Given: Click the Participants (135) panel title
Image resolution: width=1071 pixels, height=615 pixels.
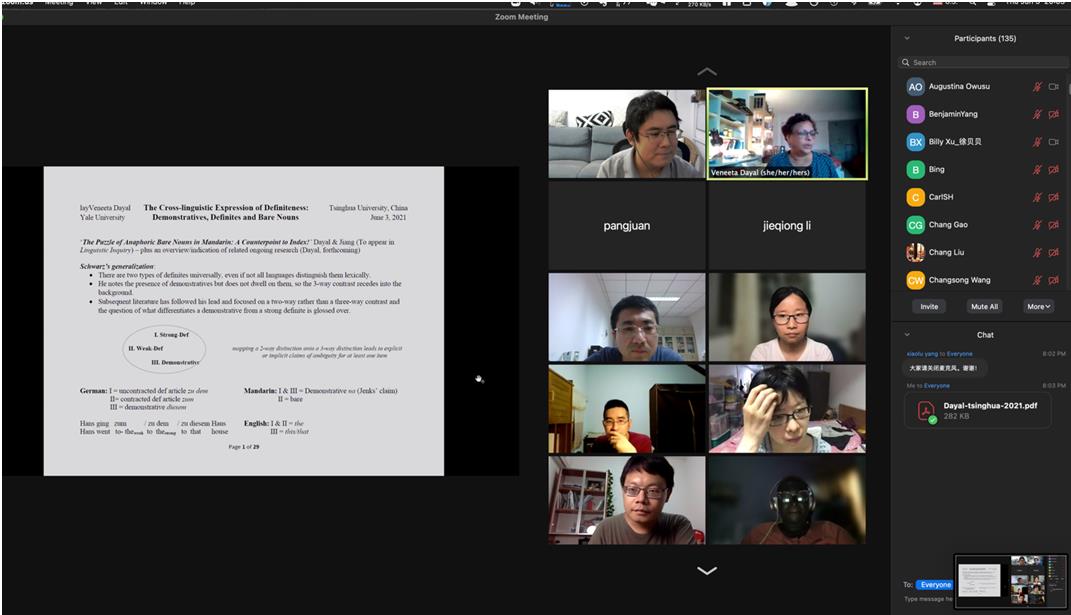Looking at the screenshot, I should pyautogui.click(x=985, y=38).
